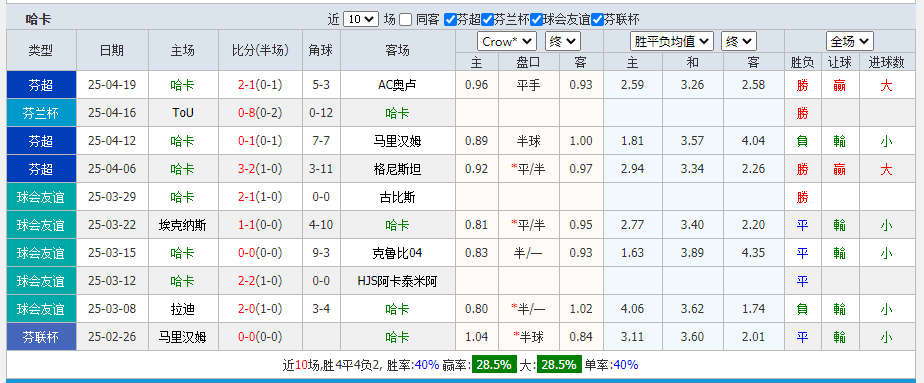Click the corner count 5-3
Screen dimensions: 924x383
click(321, 85)
